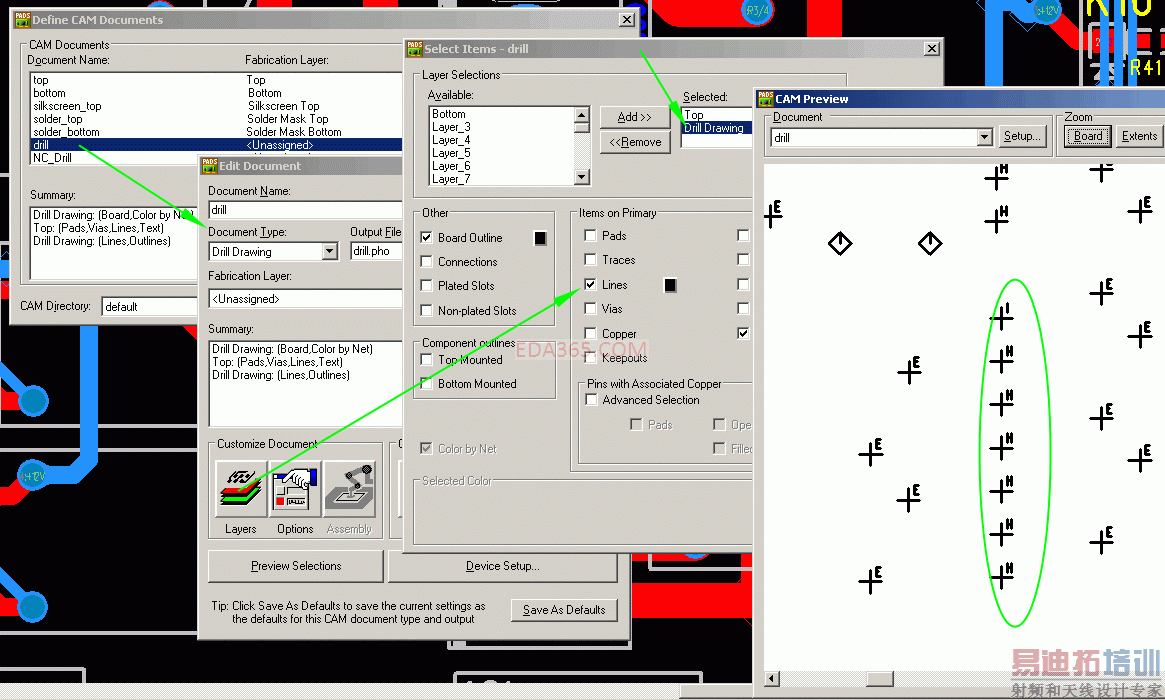Click Setup button in CAM Preview

(1022, 136)
